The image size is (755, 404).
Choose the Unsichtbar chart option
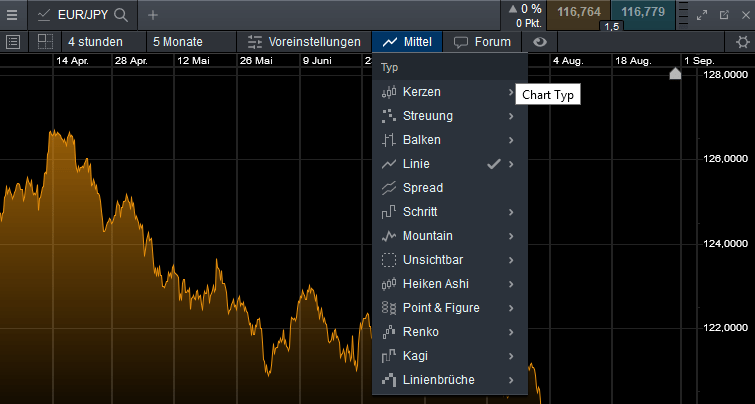[x=434, y=260]
